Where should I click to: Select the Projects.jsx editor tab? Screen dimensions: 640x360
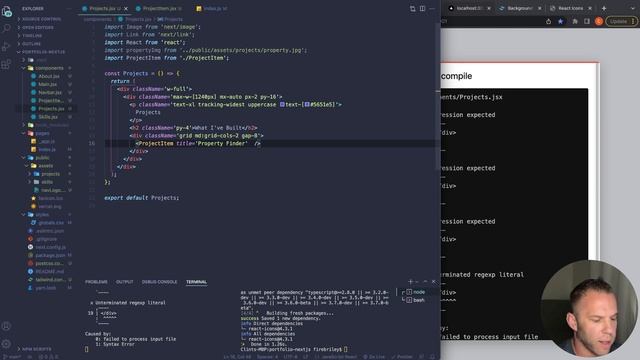tap(104, 9)
